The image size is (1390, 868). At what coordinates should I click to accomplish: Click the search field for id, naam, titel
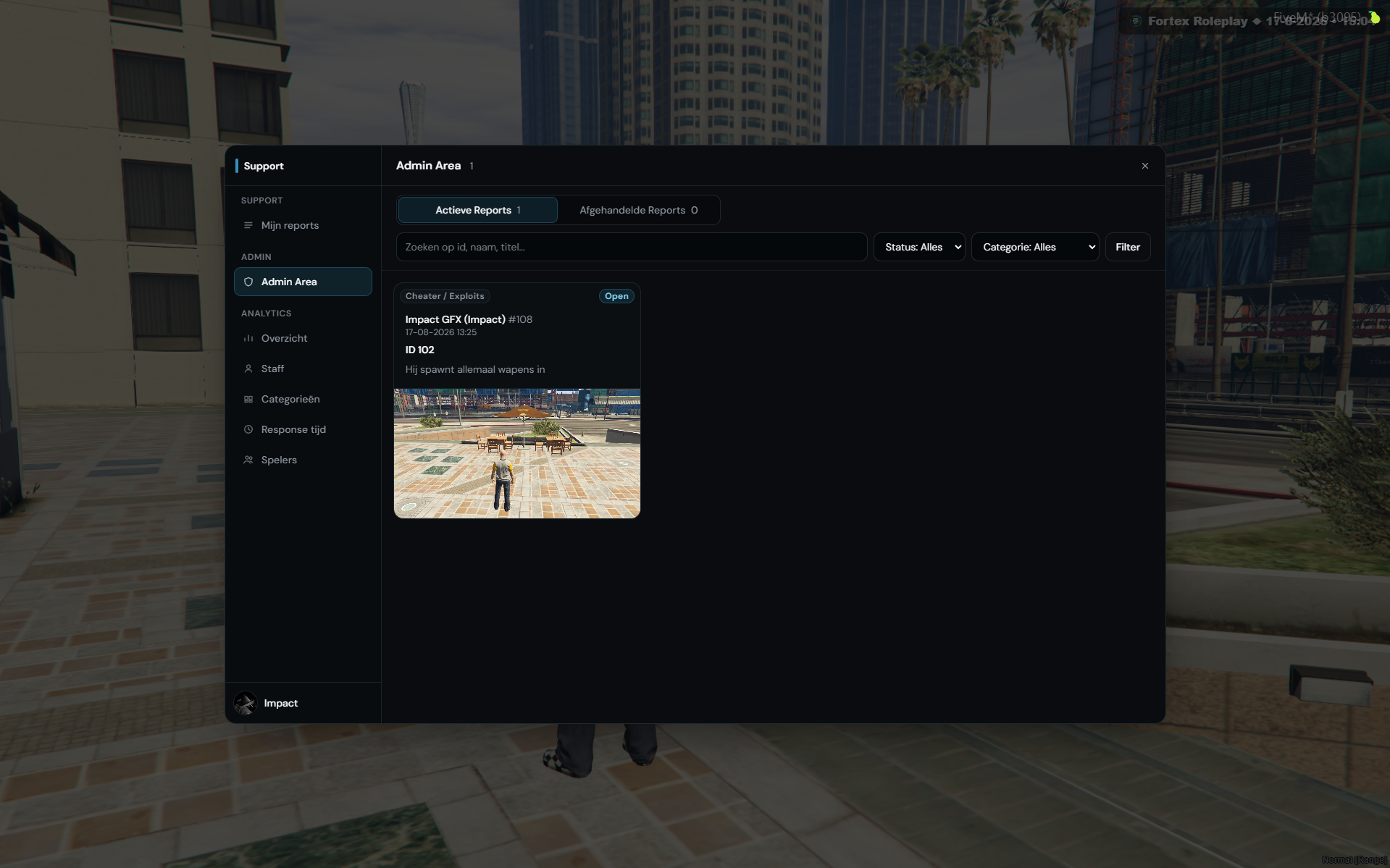click(632, 247)
